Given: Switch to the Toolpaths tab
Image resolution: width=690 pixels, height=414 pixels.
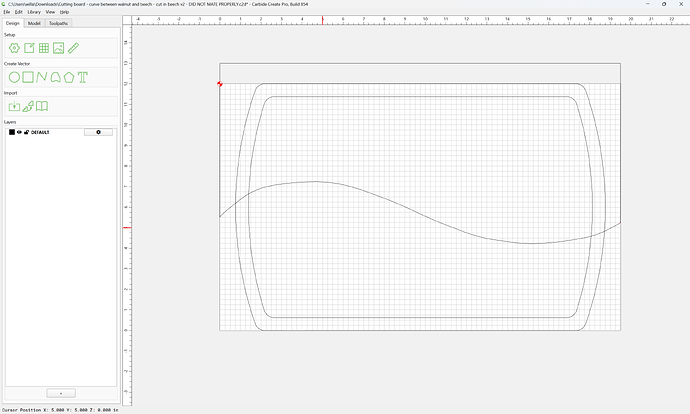Looking at the screenshot, I should tap(59, 23).
